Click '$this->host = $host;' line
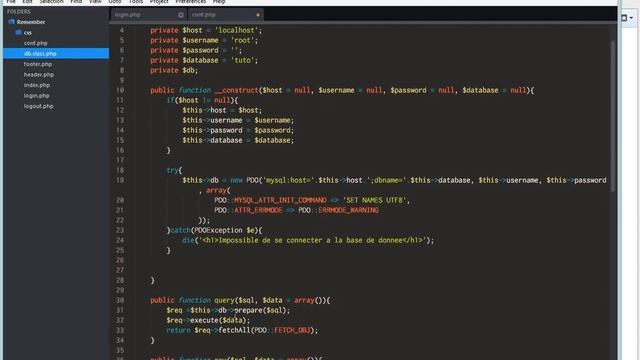 [222, 110]
